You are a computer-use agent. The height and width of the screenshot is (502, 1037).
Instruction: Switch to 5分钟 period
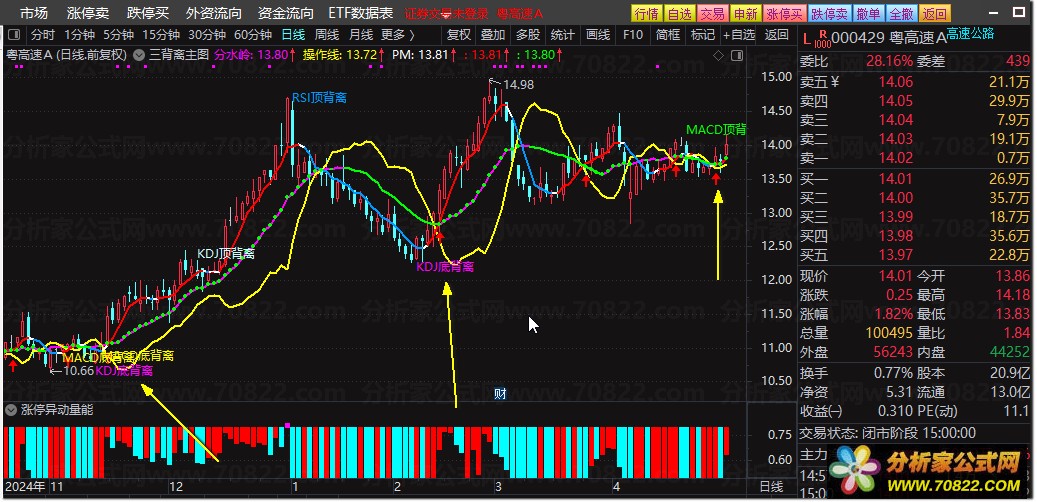click(x=118, y=35)
